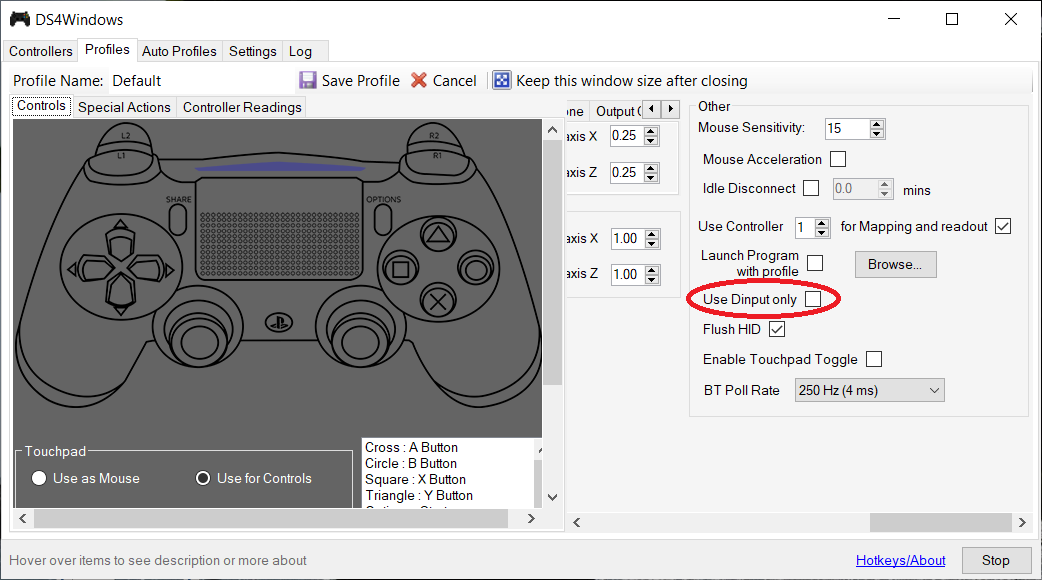
Task: Open the Special Actions tab
Action: 124,107
